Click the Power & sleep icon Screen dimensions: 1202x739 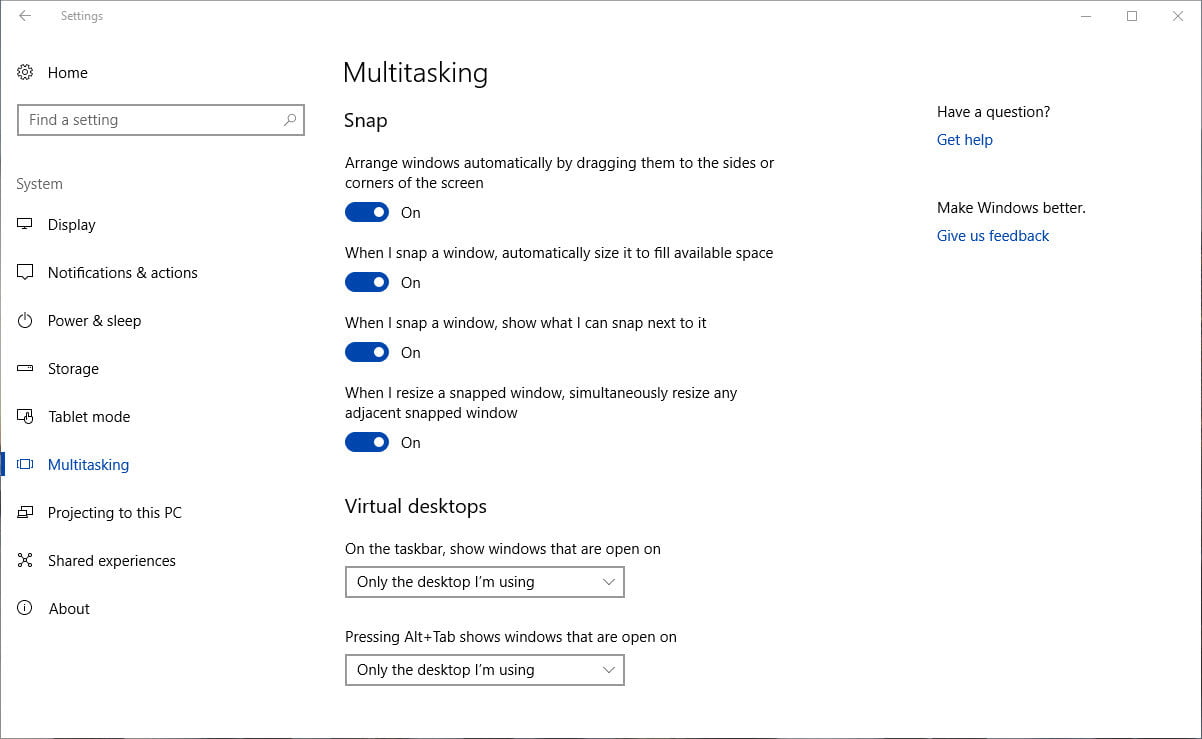(25, 320)
